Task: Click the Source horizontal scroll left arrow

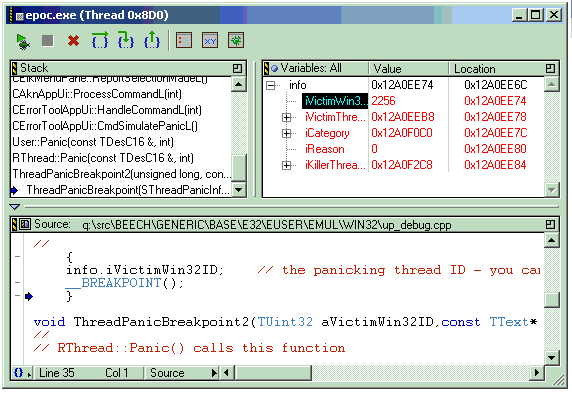Action: [x=226, y=373]
